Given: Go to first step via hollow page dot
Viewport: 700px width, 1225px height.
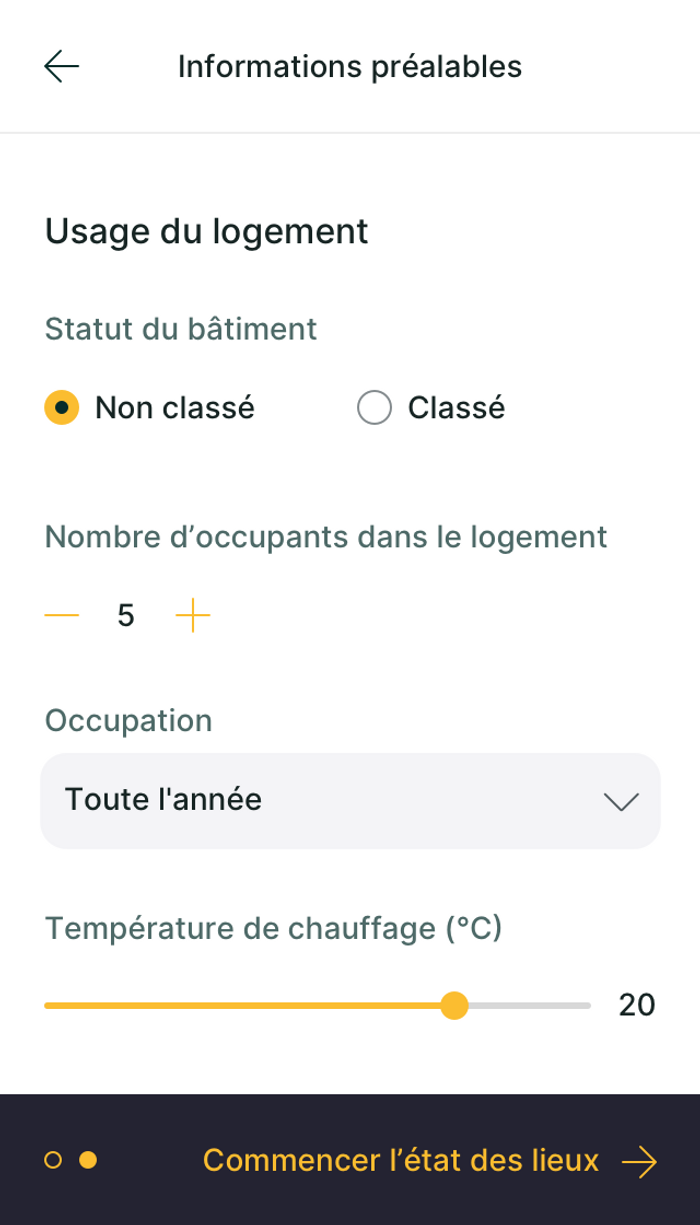Looking at the screenshot, I should [x=54, y=1160].
